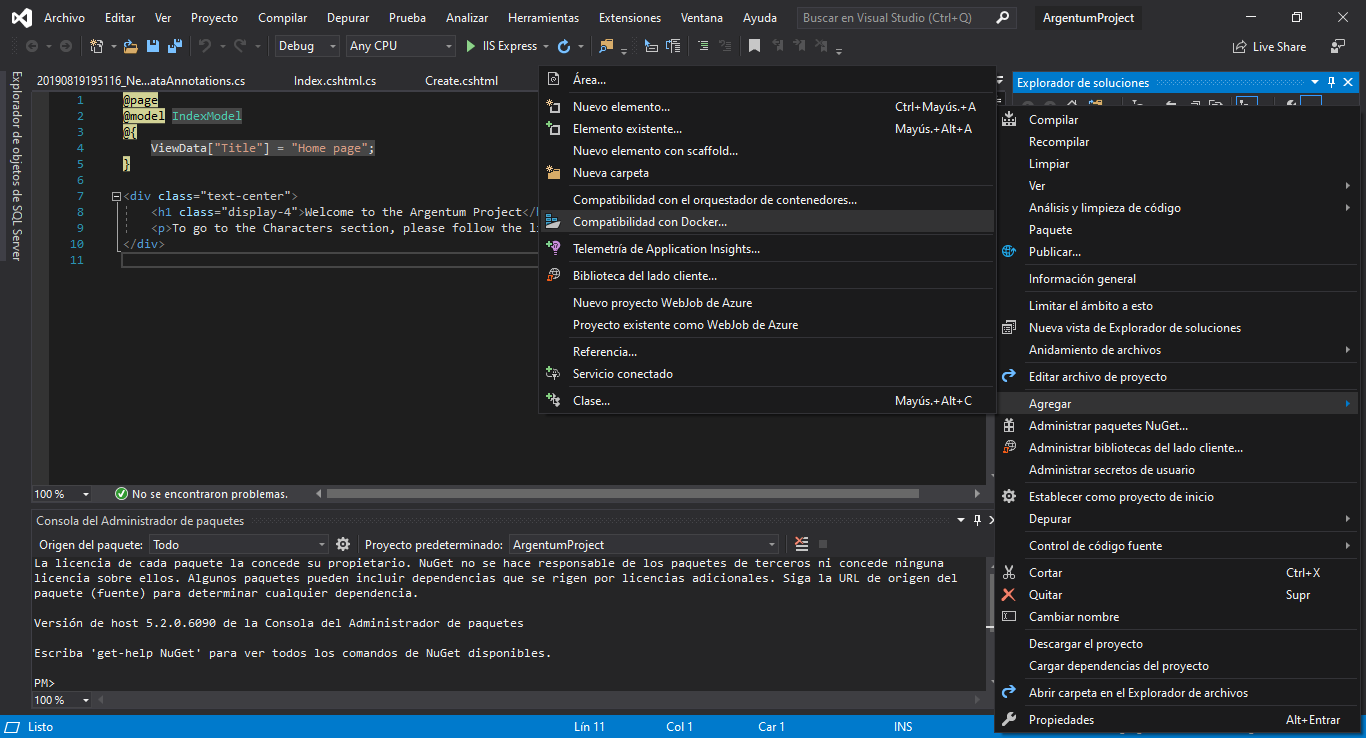This screenshot has width=1366, height=738.
Task: Start a Live Share session
Action: (1269, 46)
